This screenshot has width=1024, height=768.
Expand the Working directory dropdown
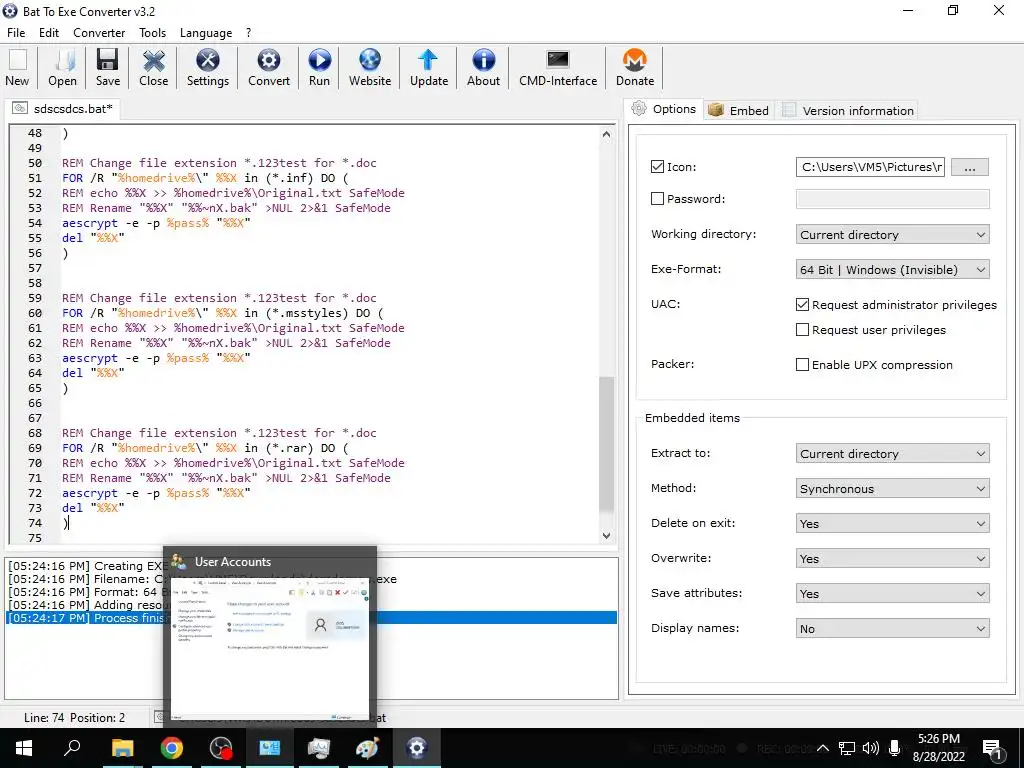892,234
